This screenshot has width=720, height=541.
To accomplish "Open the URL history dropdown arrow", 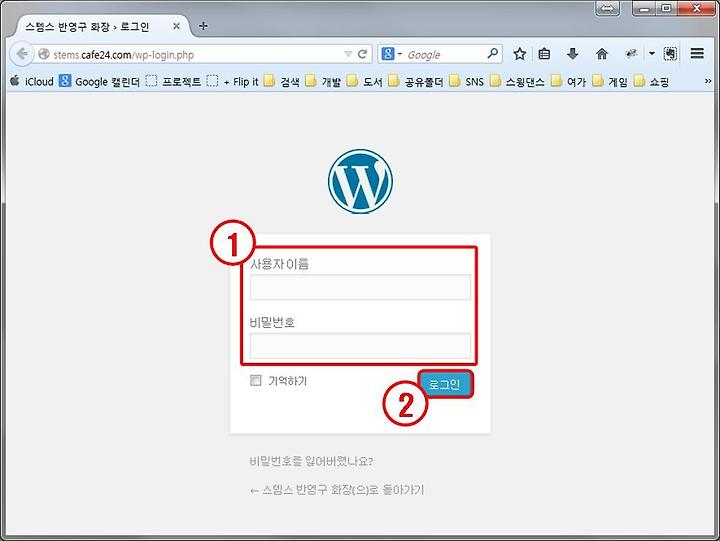I will 348,54.
